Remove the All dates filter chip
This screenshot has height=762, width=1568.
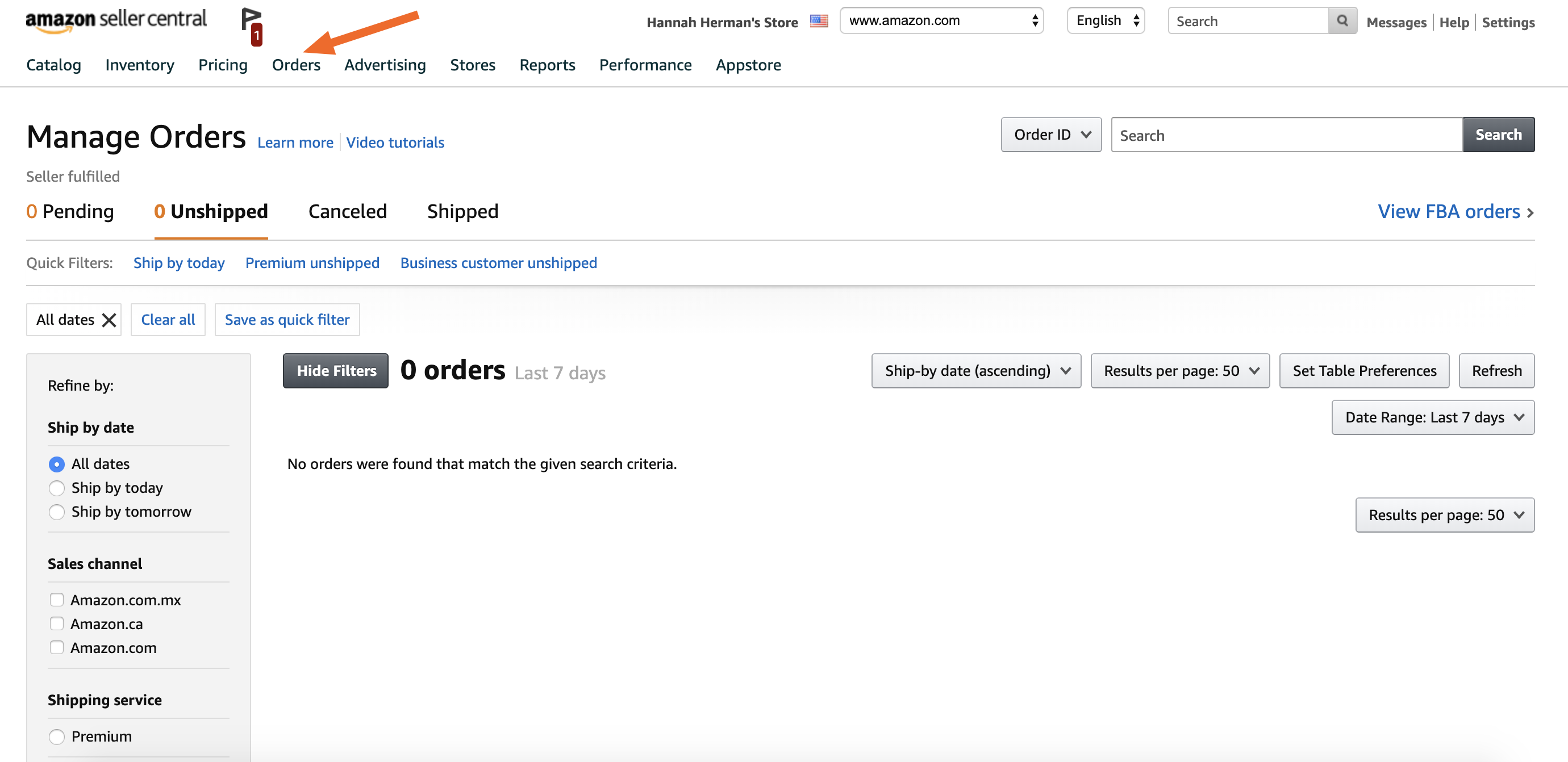(x=109, y=320)
